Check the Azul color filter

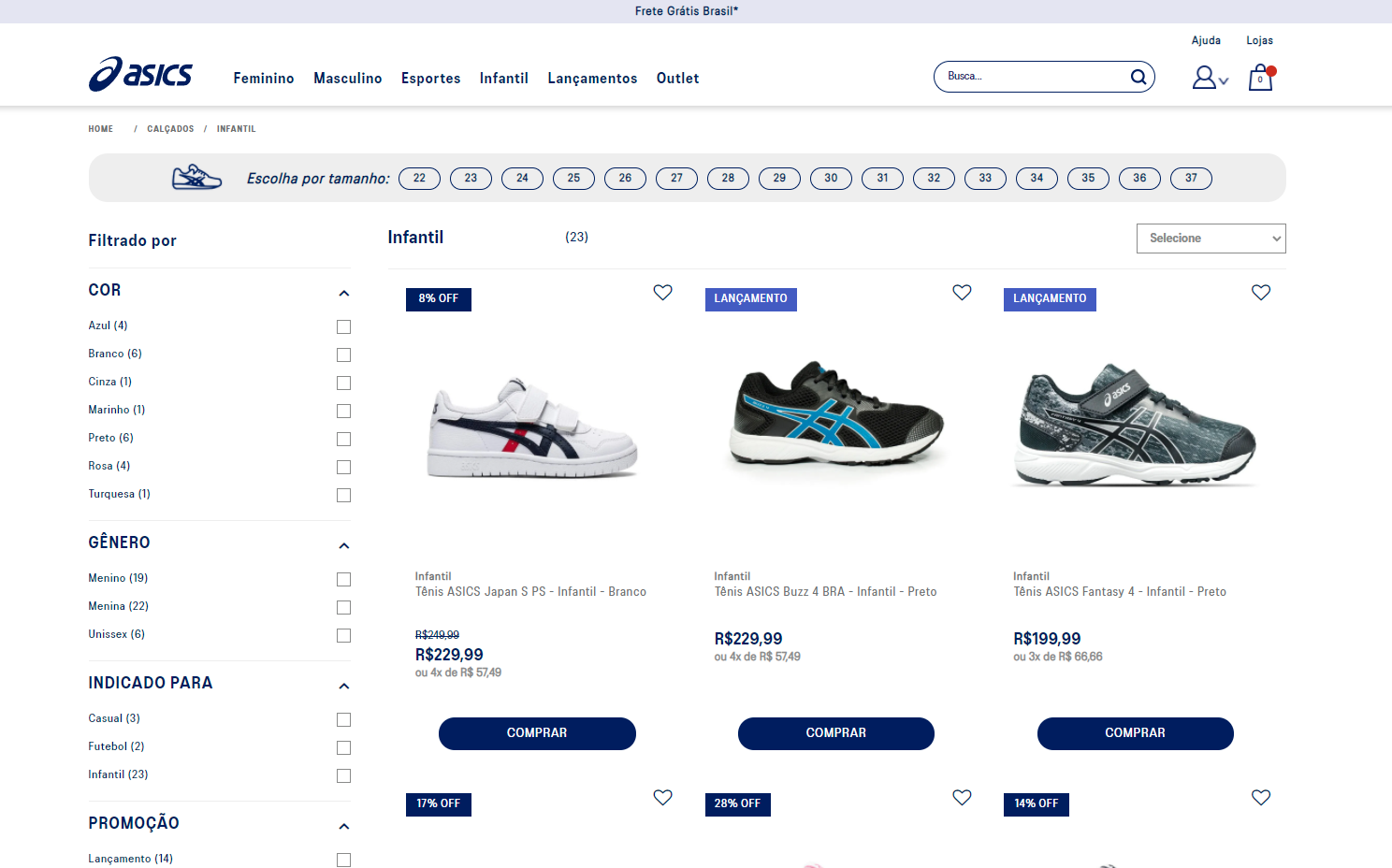point(343,326)
